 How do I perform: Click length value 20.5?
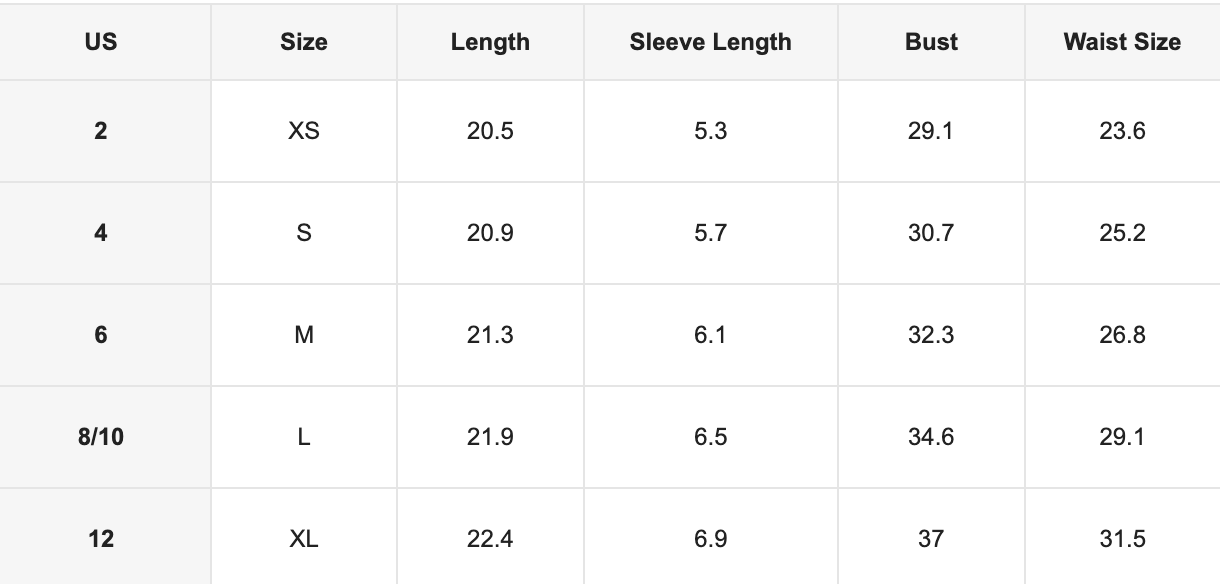coord(490,131)
